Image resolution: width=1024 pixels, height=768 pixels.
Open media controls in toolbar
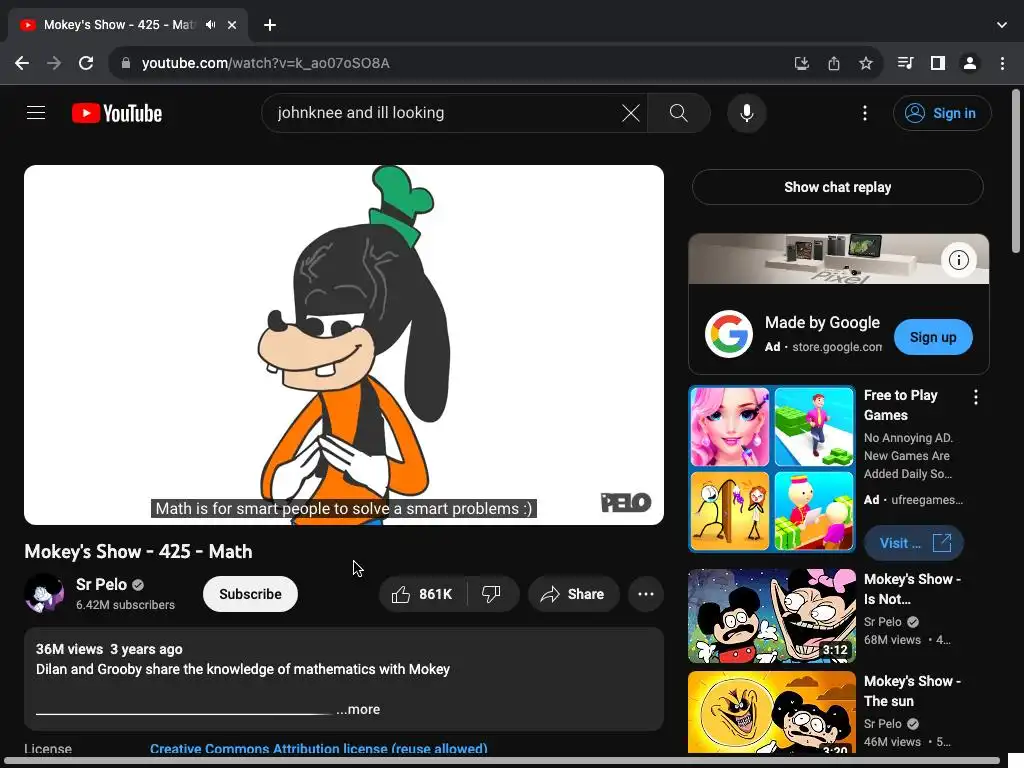point(905,63)
